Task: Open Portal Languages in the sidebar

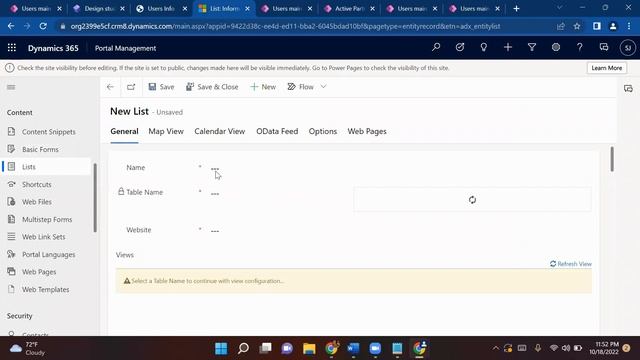Action: pos(48,254)
